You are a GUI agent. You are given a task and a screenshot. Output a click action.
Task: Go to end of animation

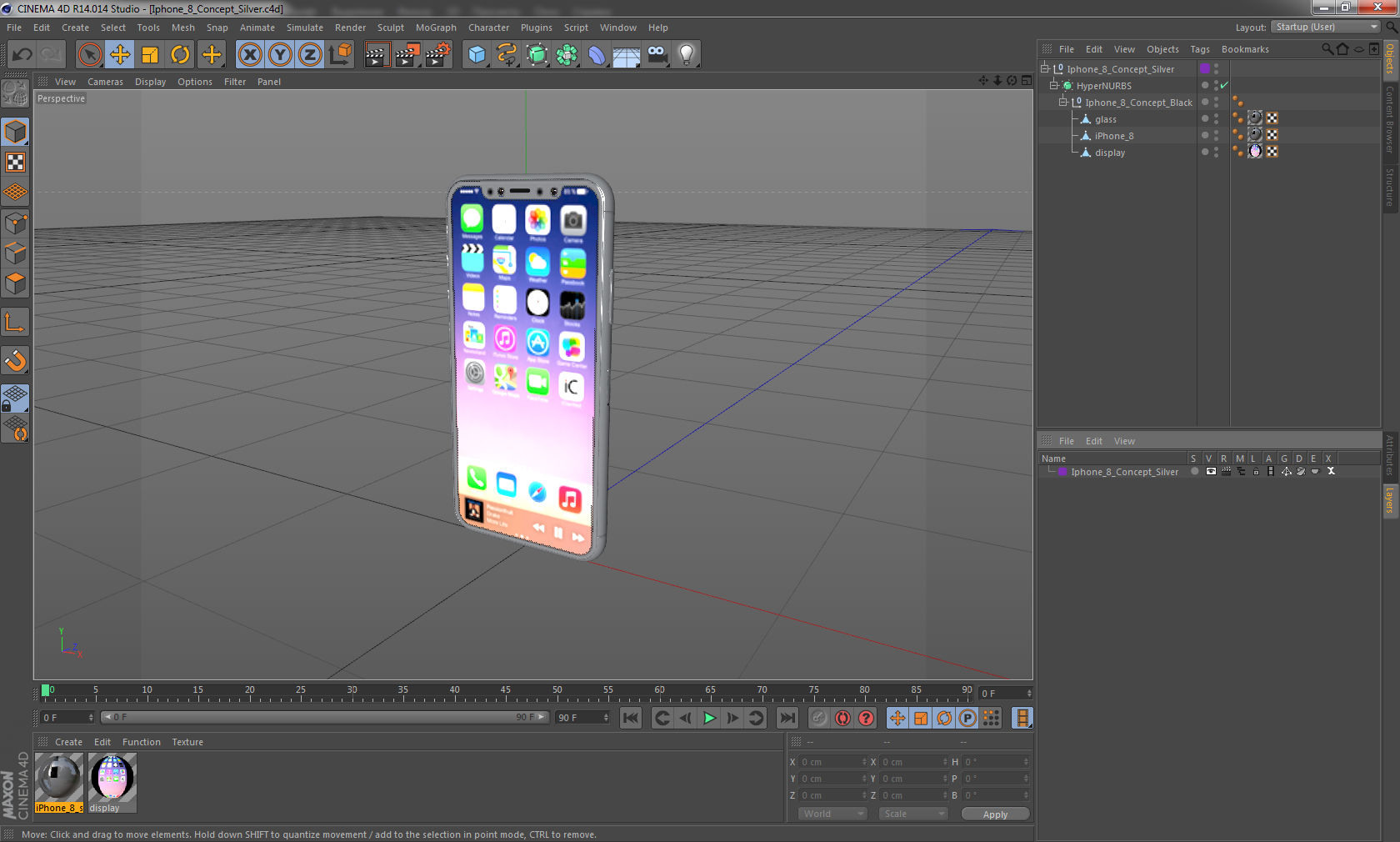(787, 718)
